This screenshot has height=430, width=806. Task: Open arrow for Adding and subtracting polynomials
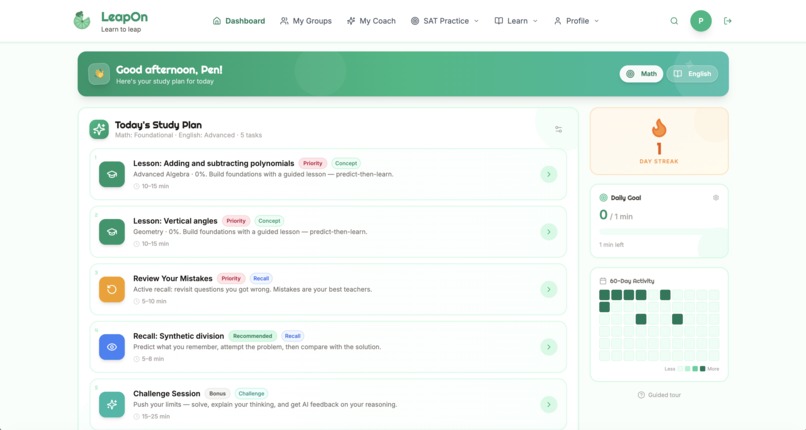(548, 174)
